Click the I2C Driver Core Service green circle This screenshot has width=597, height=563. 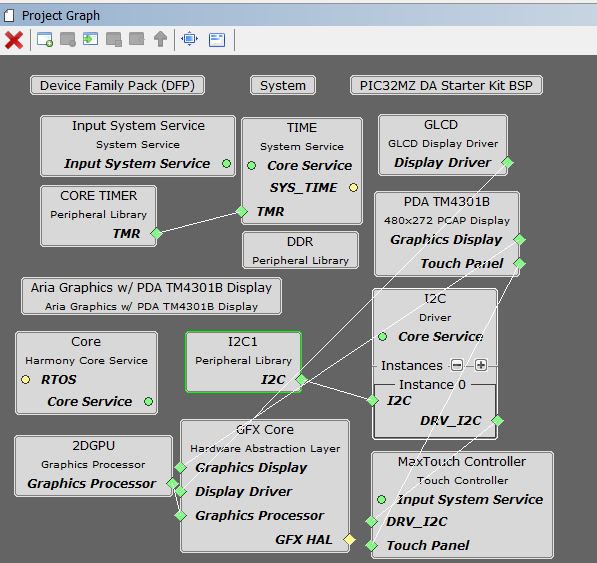click(x=383, y=337)
